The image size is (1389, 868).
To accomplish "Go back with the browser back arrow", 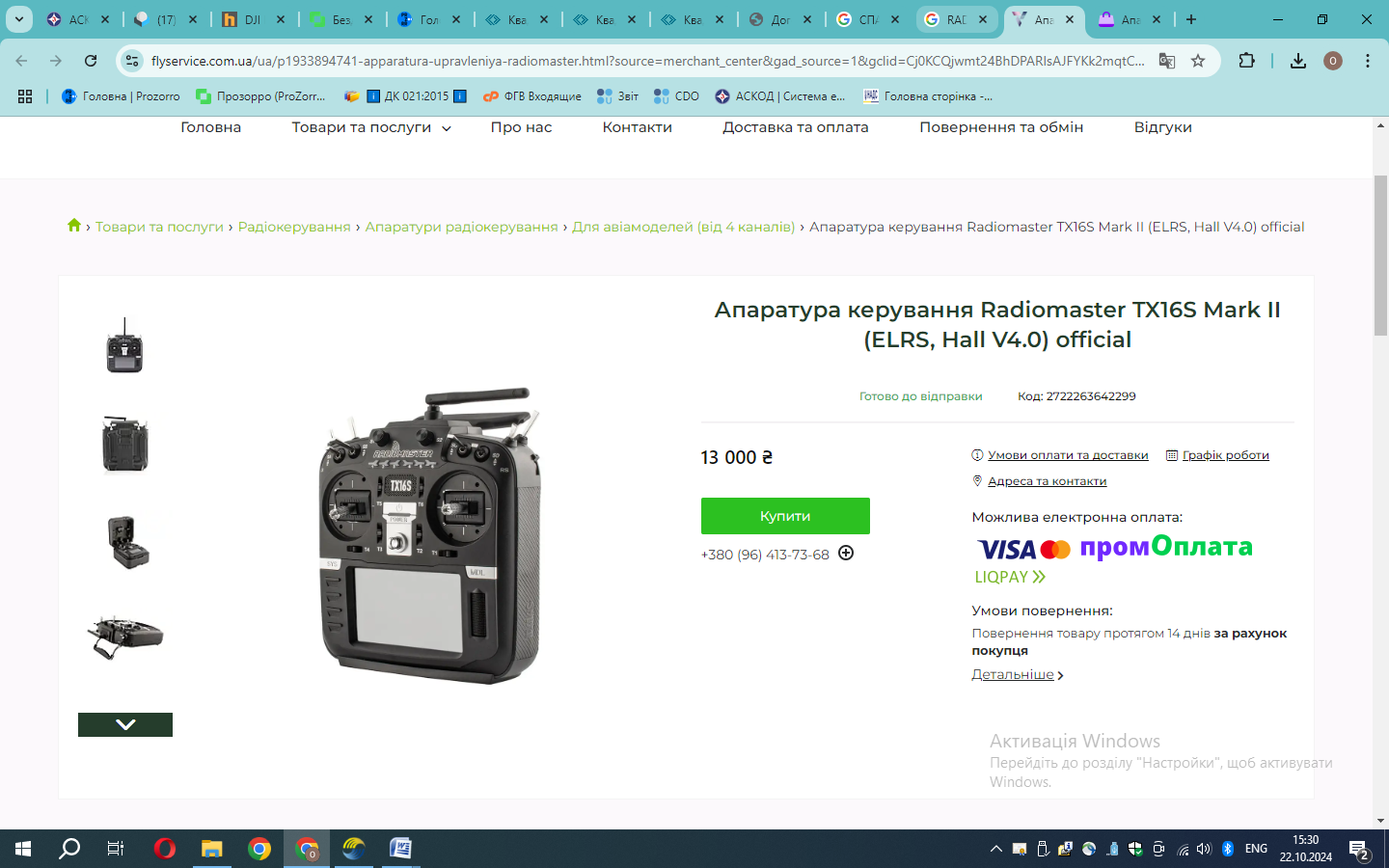I will (x=22, y=61).
